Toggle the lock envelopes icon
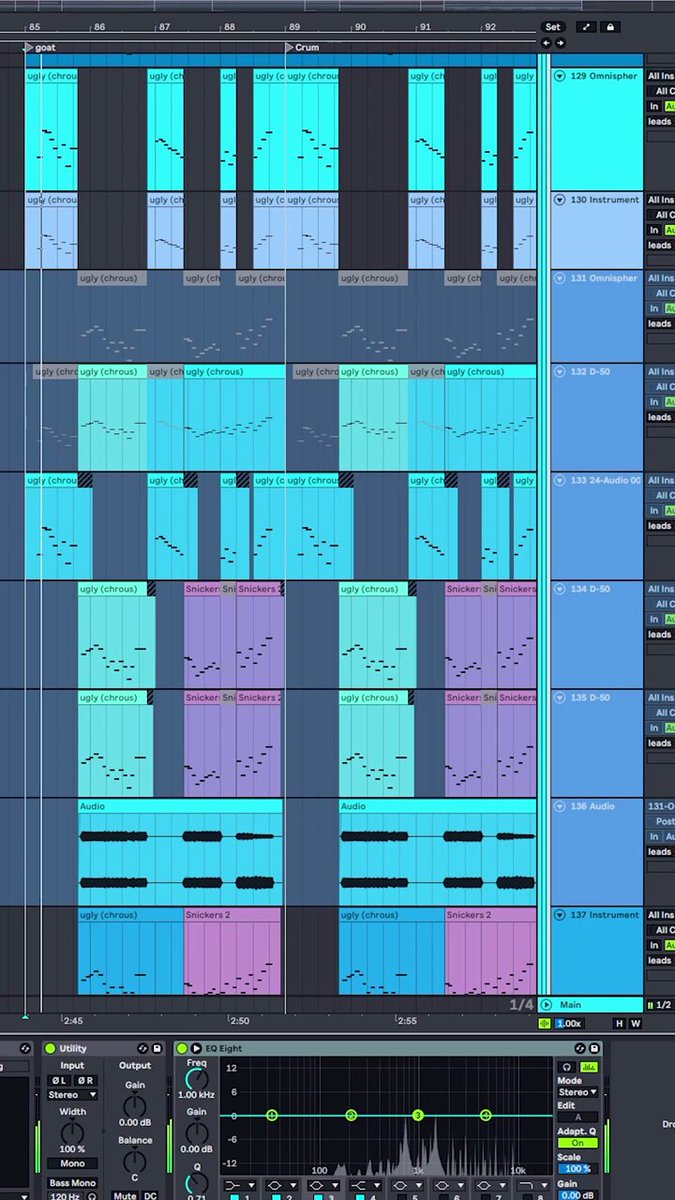 (x=610, y=27)
